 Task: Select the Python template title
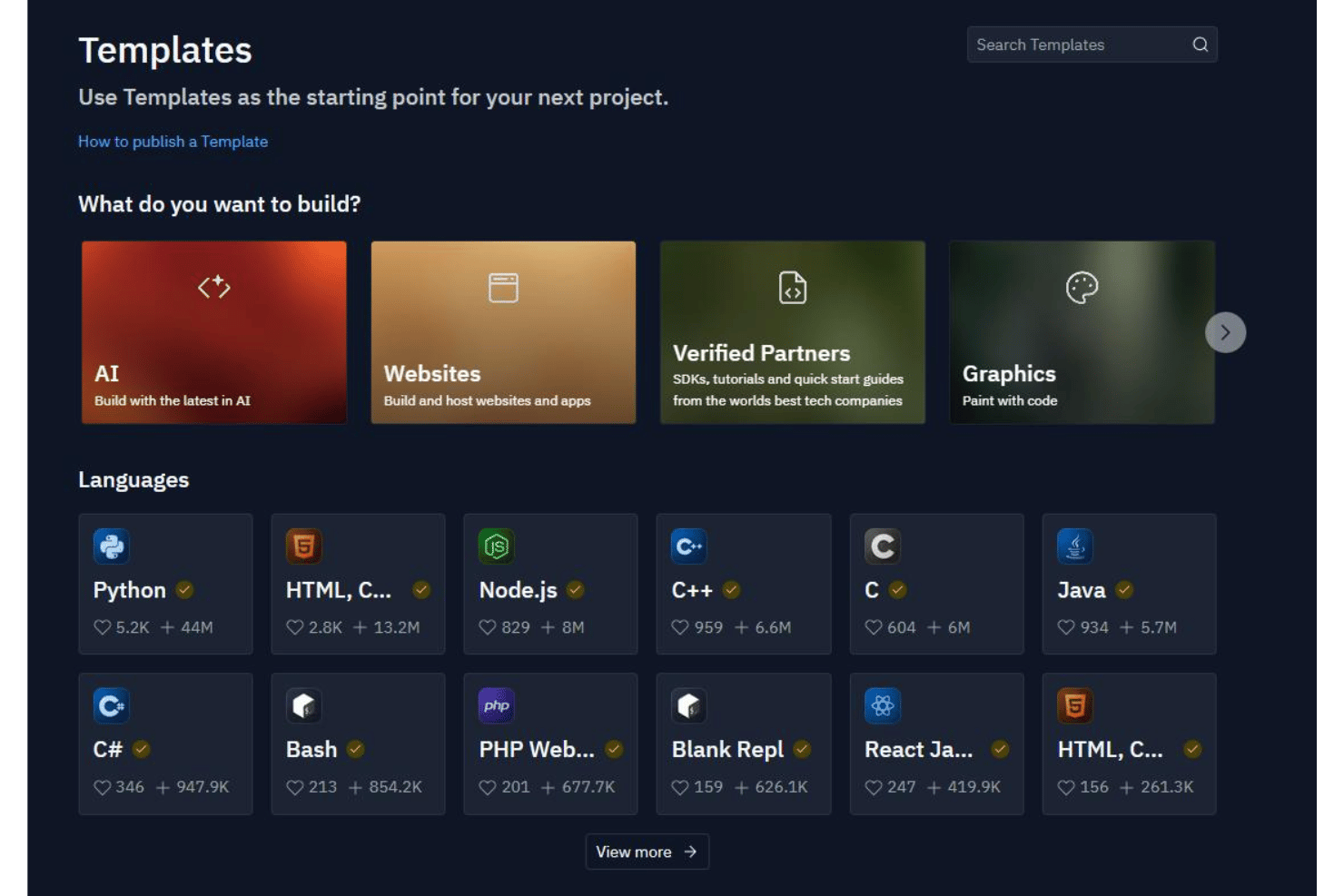coord(130,591)
